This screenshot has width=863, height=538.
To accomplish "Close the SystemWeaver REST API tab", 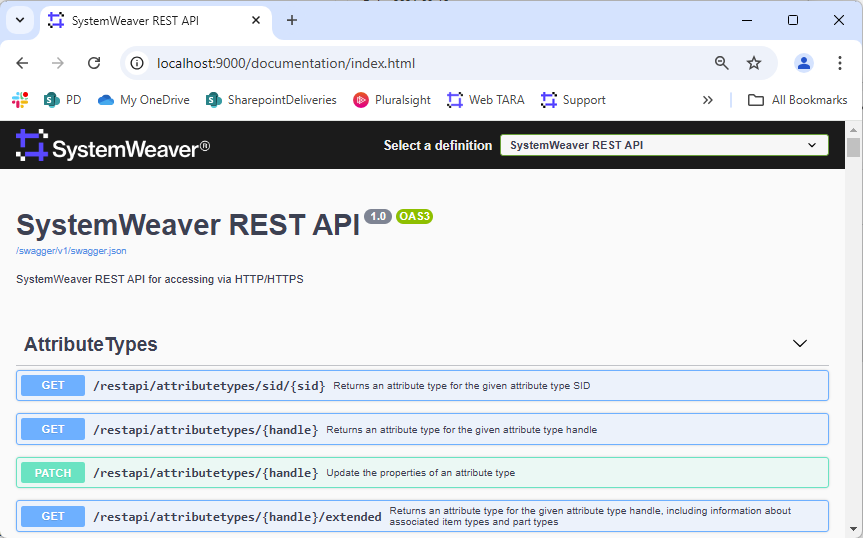I will (256, 20).
